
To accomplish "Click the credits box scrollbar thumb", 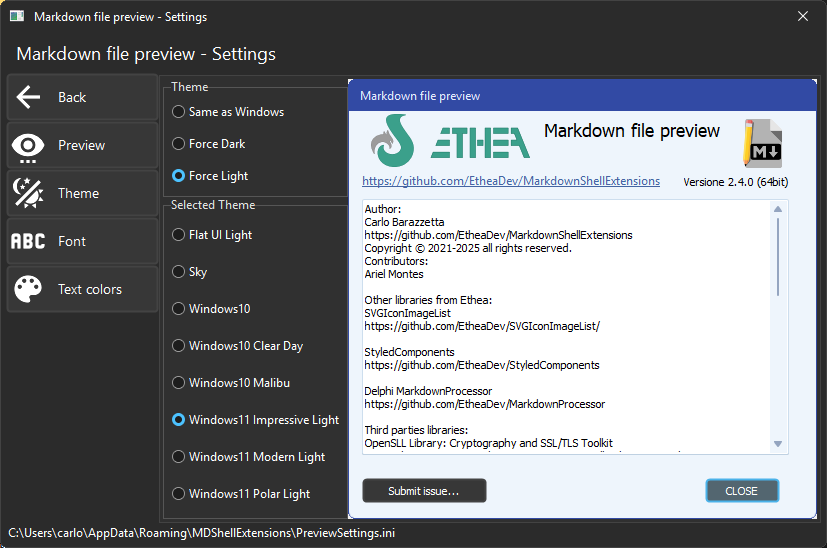I will click(778, 257).
